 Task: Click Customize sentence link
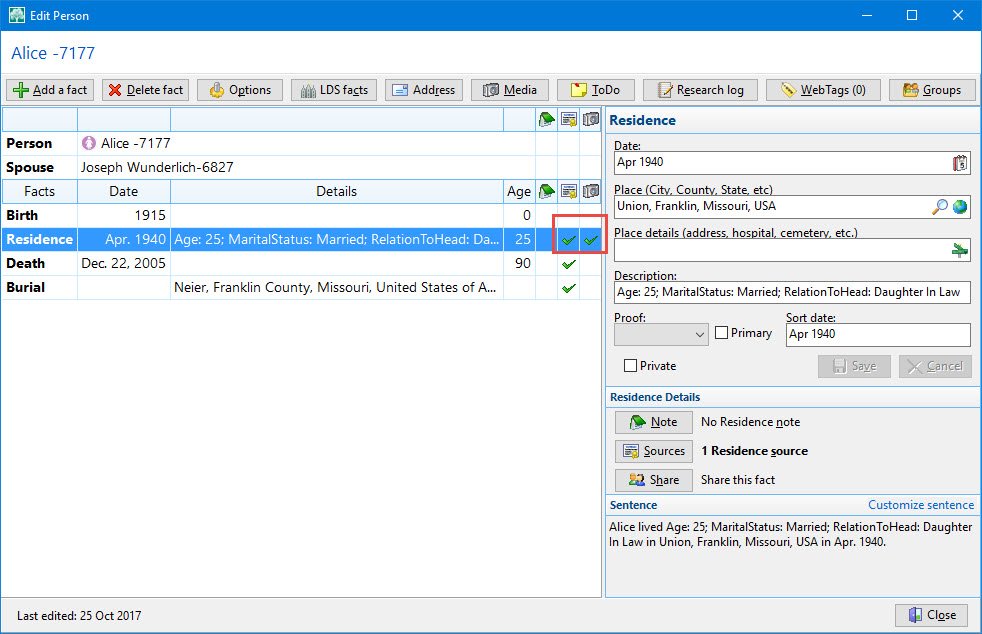[921, 505]
